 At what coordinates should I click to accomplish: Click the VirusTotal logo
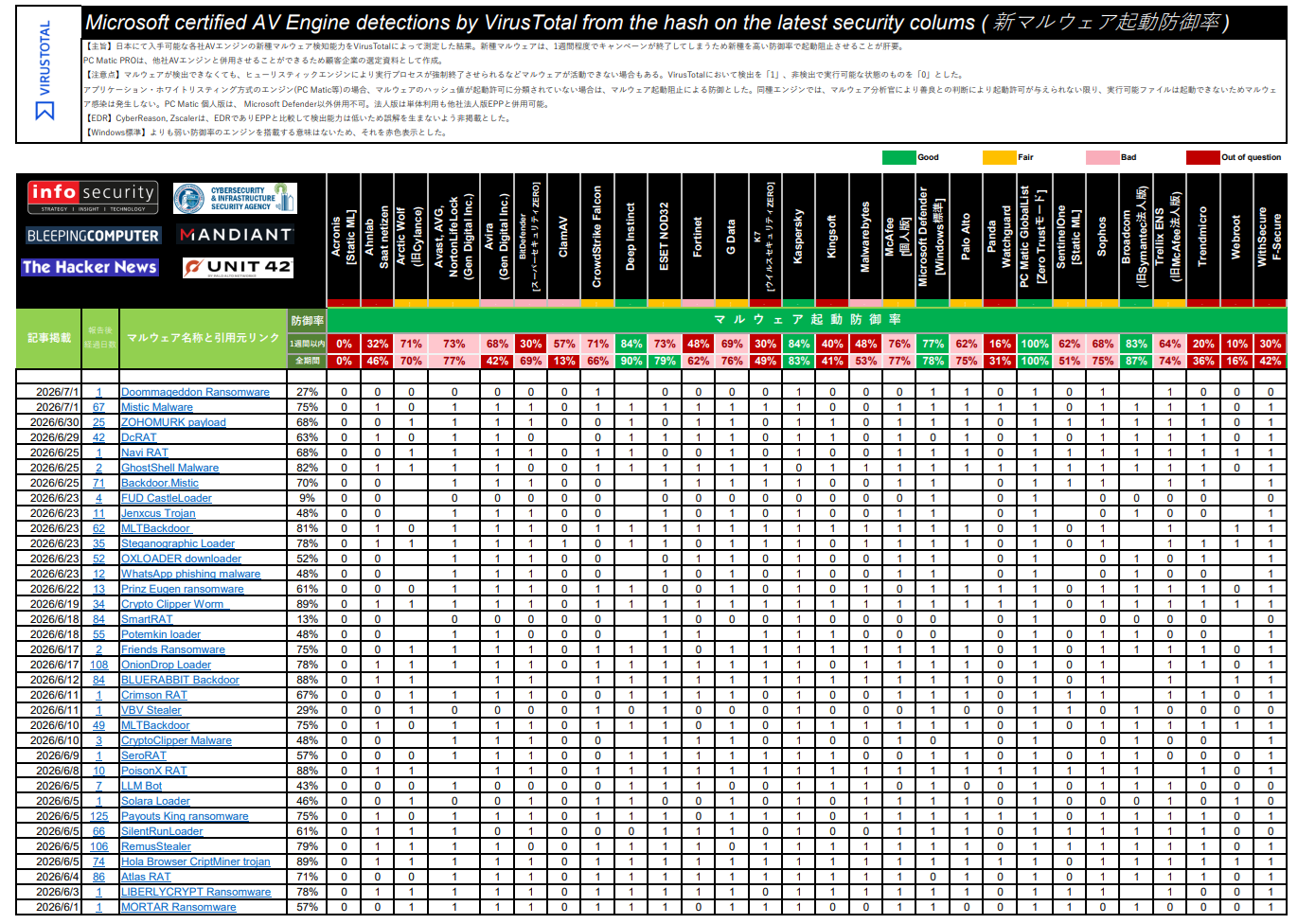tap(44, 72)
